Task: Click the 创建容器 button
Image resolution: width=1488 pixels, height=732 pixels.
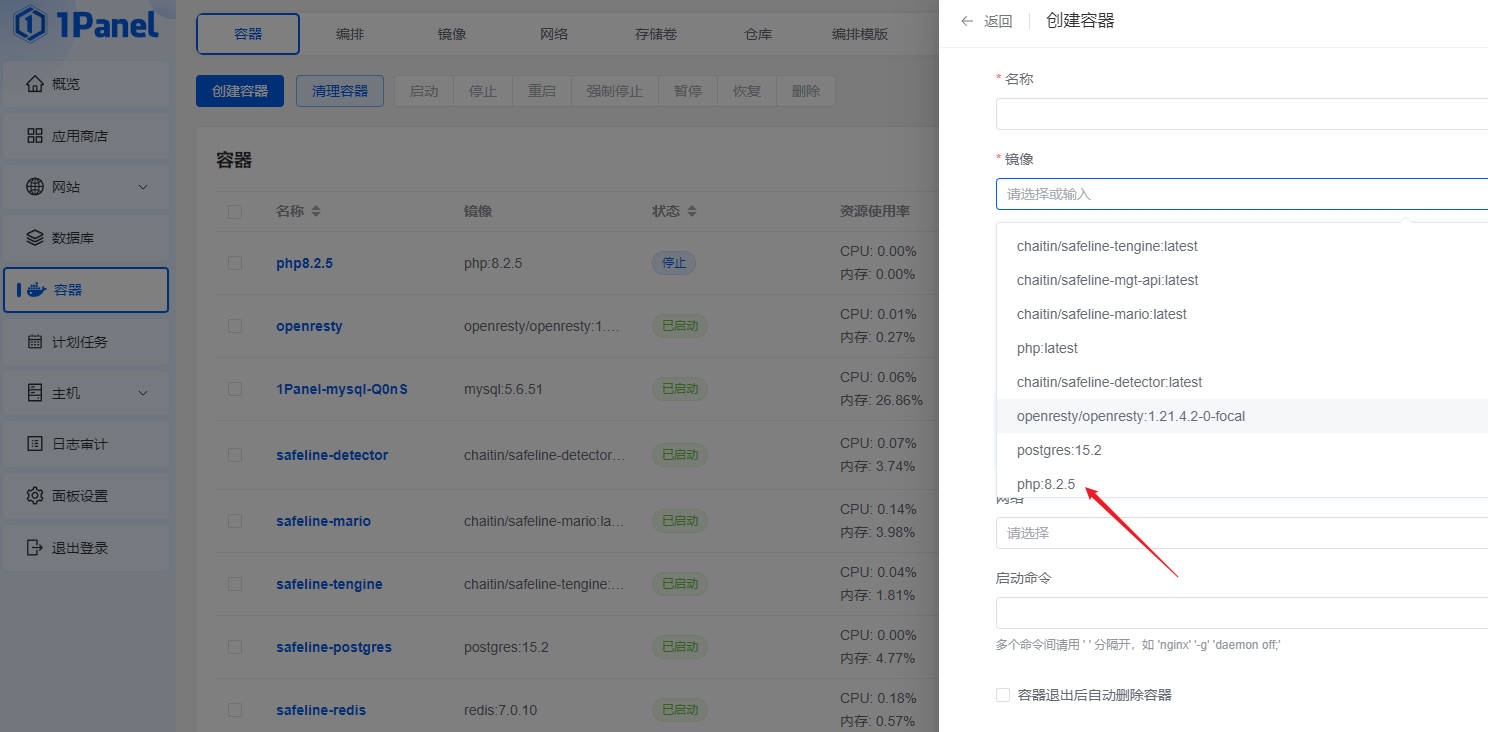Action: click(240, 91)
